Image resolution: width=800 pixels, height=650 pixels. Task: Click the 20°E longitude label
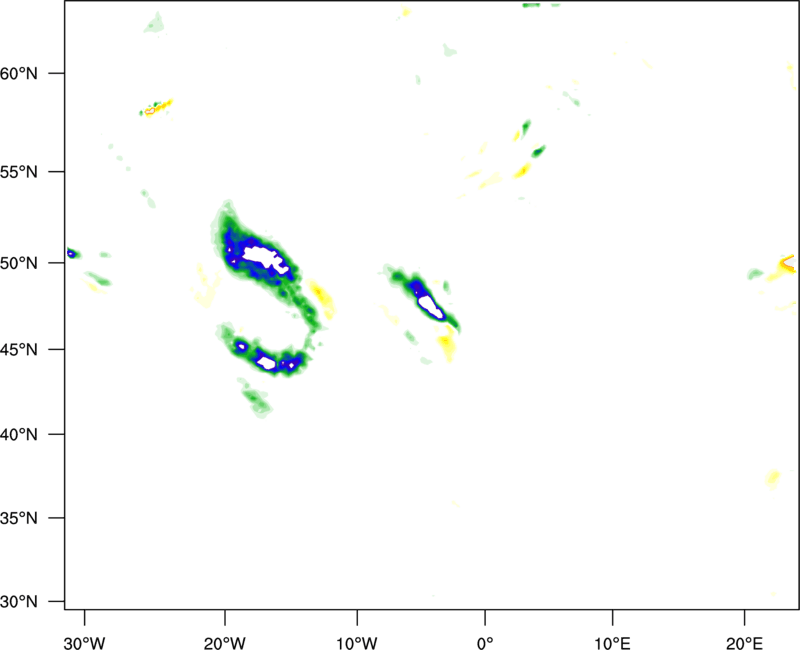(744, 643)
